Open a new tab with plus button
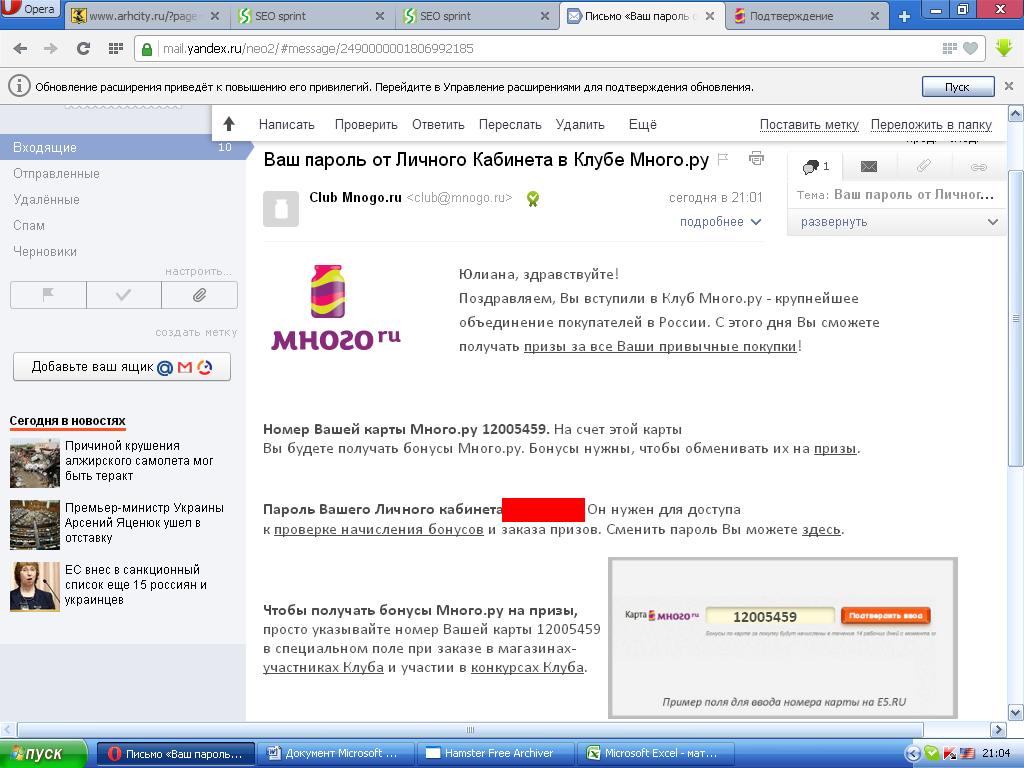This screenshot has height=768, width=1024. [x=904, y=16]
